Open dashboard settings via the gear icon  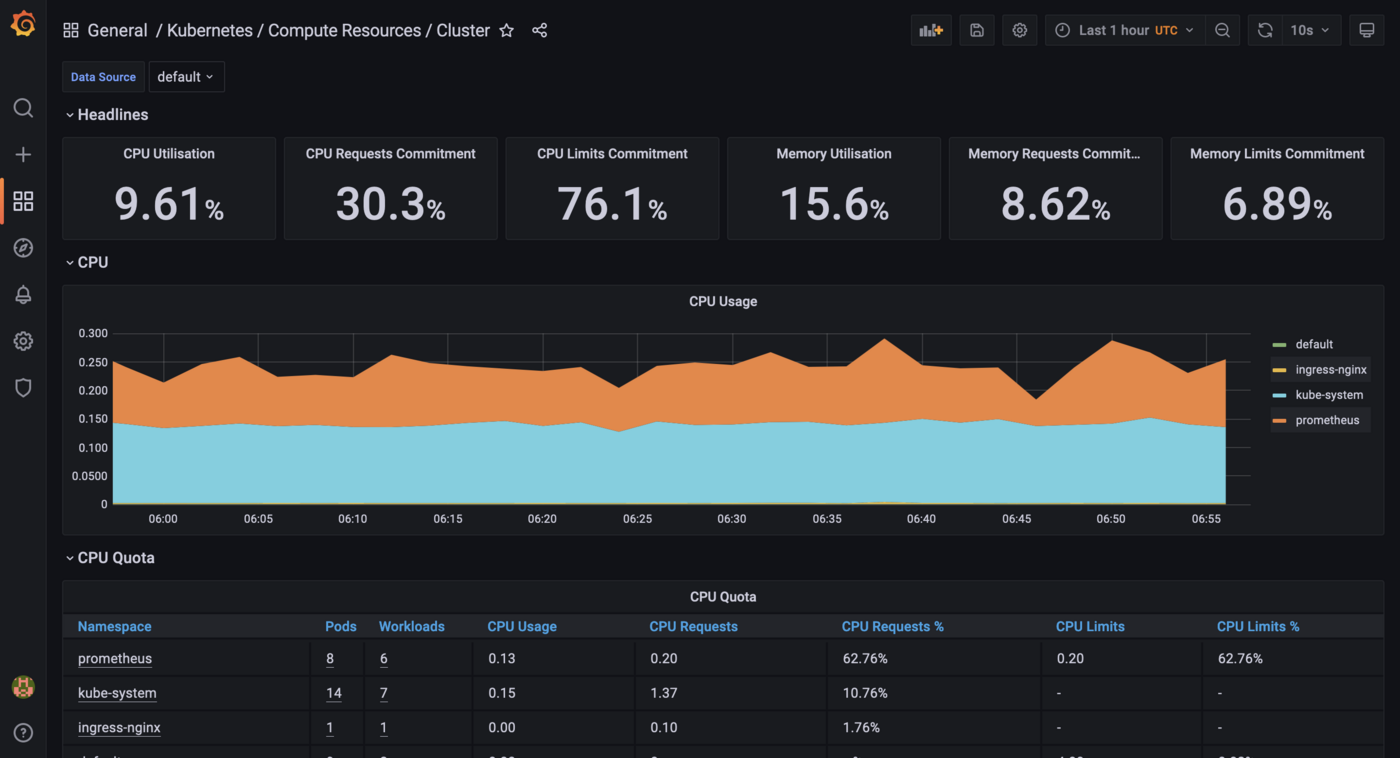pyautogui.click(x=1019, y=30)
